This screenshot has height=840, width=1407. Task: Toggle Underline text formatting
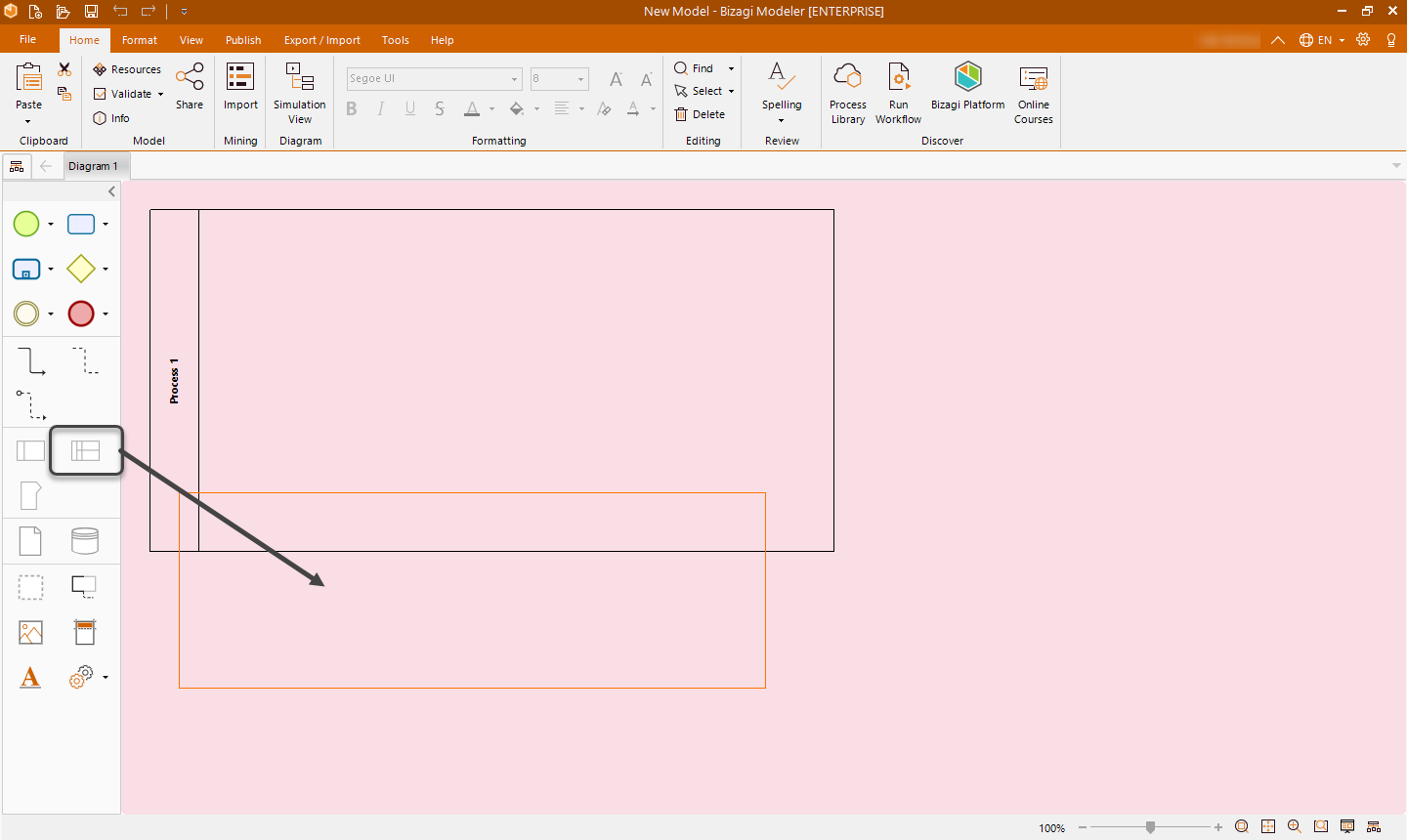pyautogui.click(x=410, y=108)
